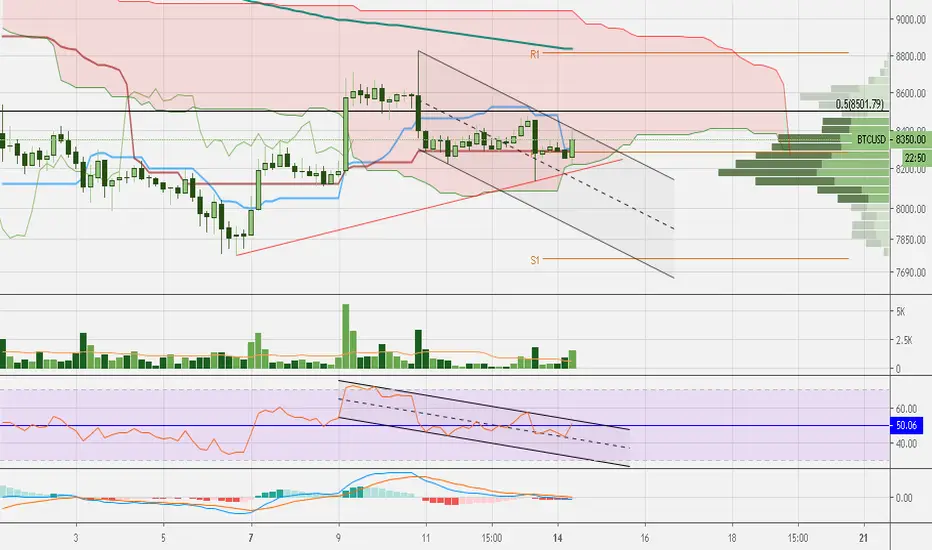This screenshot has width=932, height=550.
Task: Click the 15:00 label between 11 and 14
Action: (x=492, y=538)
